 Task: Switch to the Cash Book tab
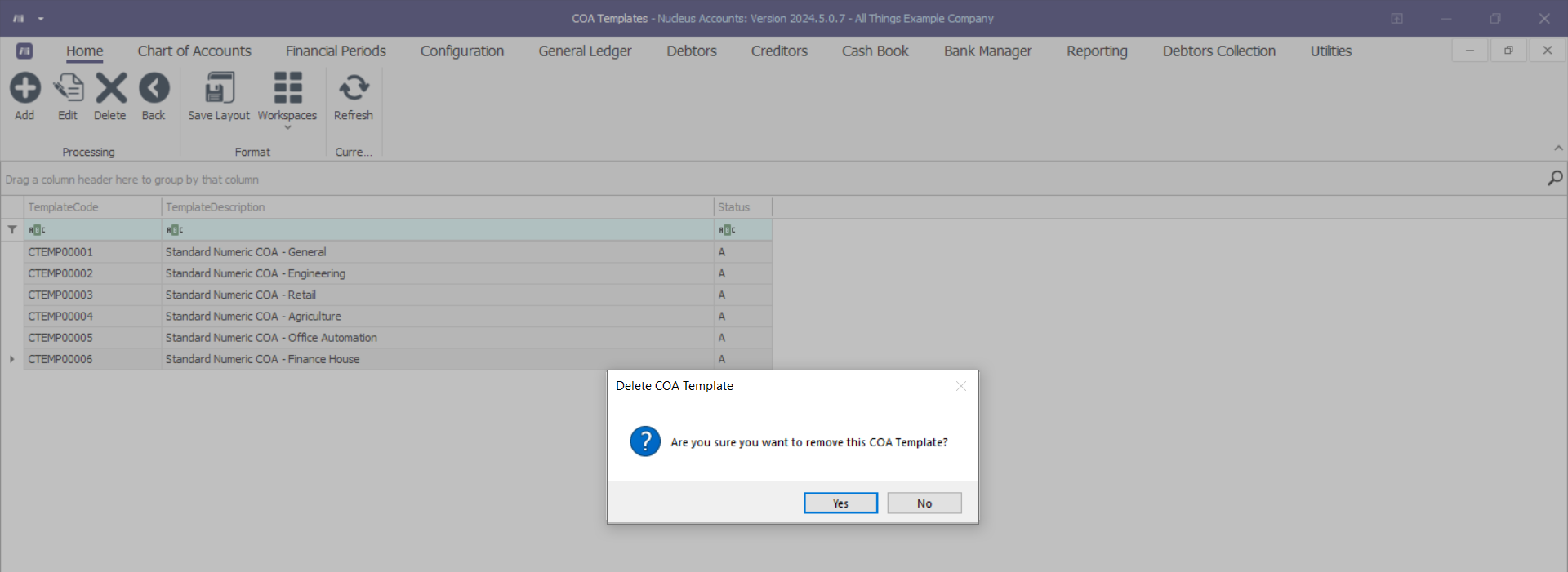click(x=875, y=51)
